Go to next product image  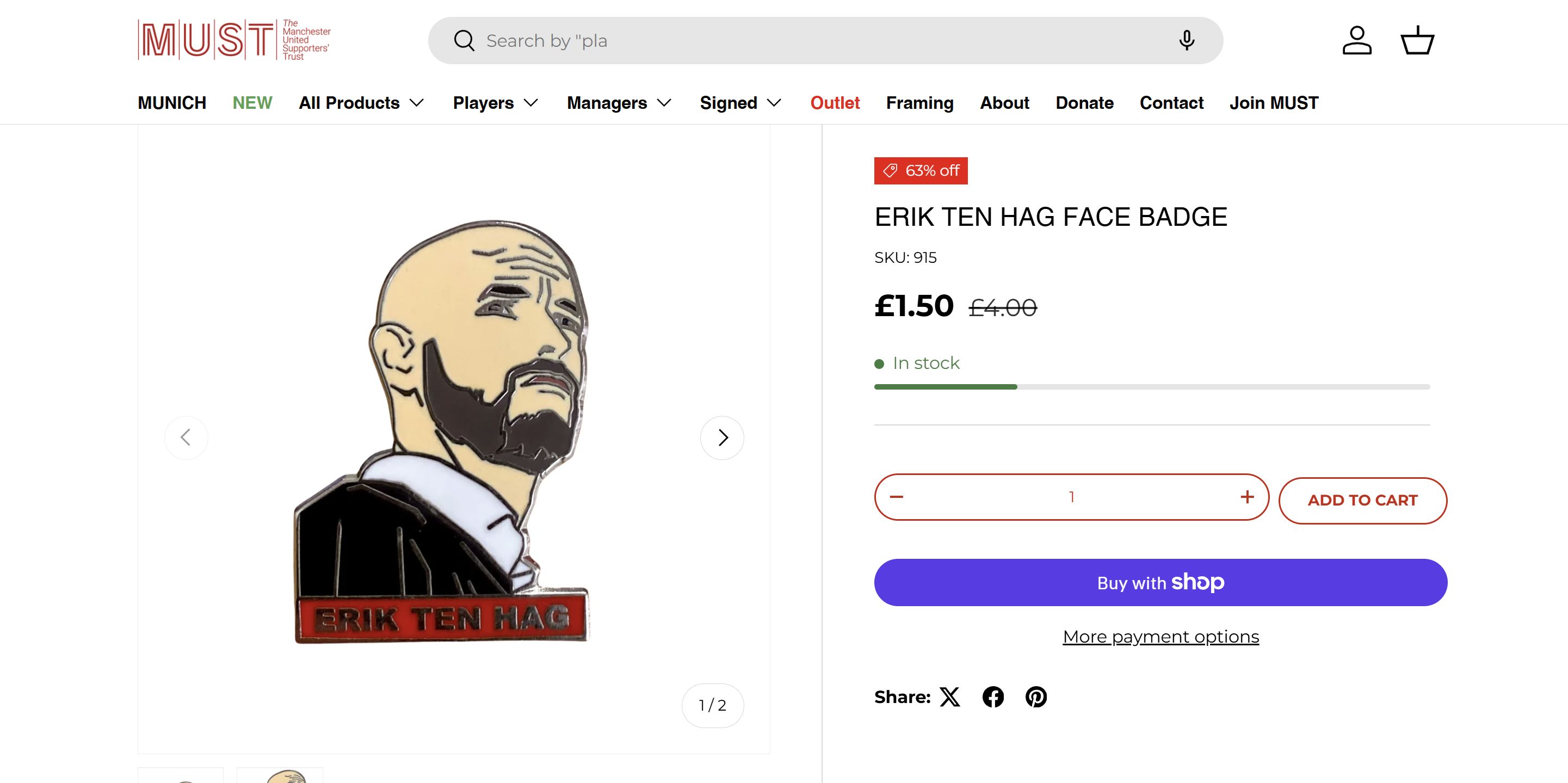pyautogui.click(x=722, y=438)
